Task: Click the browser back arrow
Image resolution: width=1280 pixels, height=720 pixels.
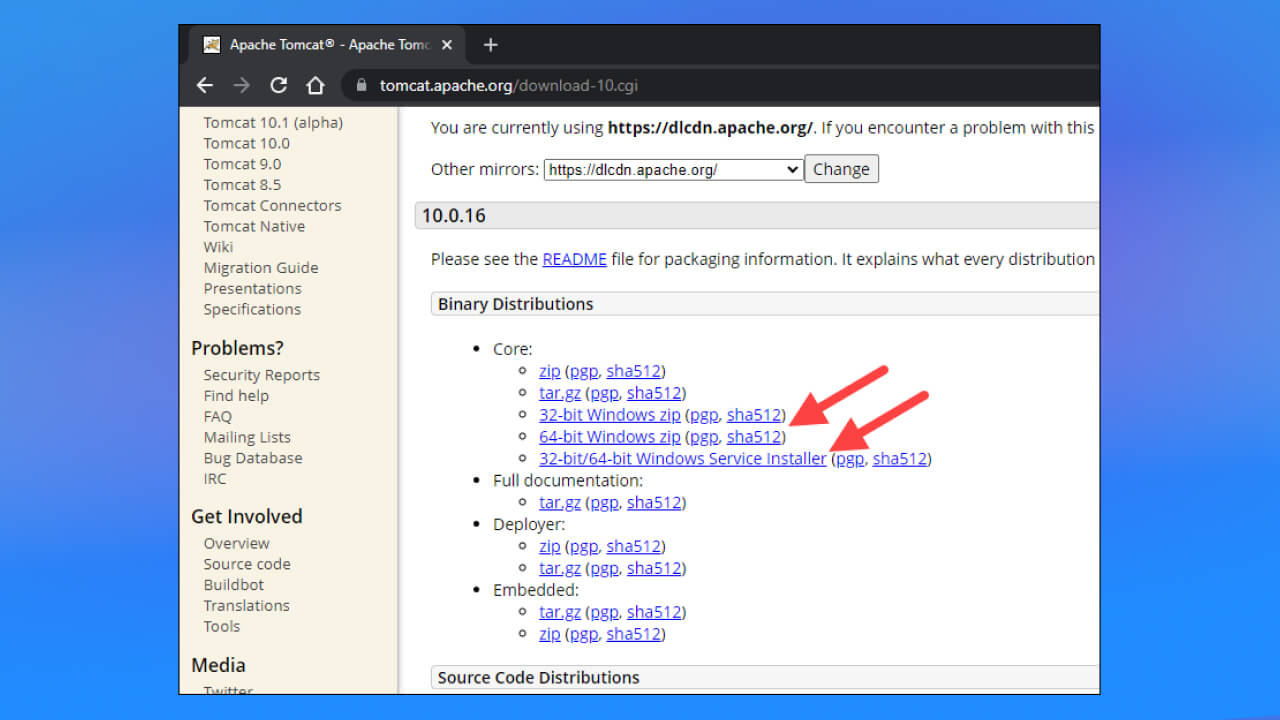Action: 205,85
